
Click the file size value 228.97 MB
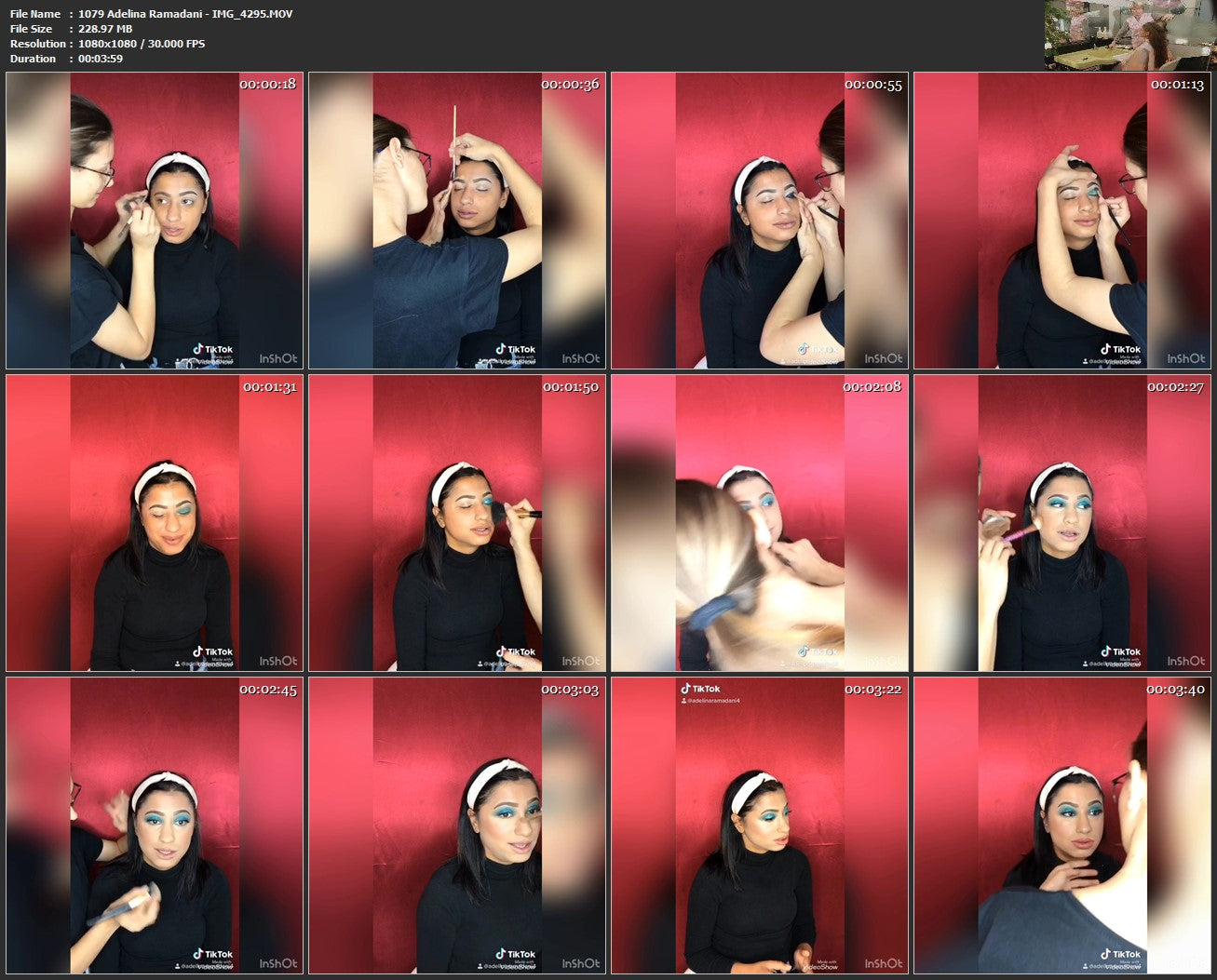pos(105,29)
